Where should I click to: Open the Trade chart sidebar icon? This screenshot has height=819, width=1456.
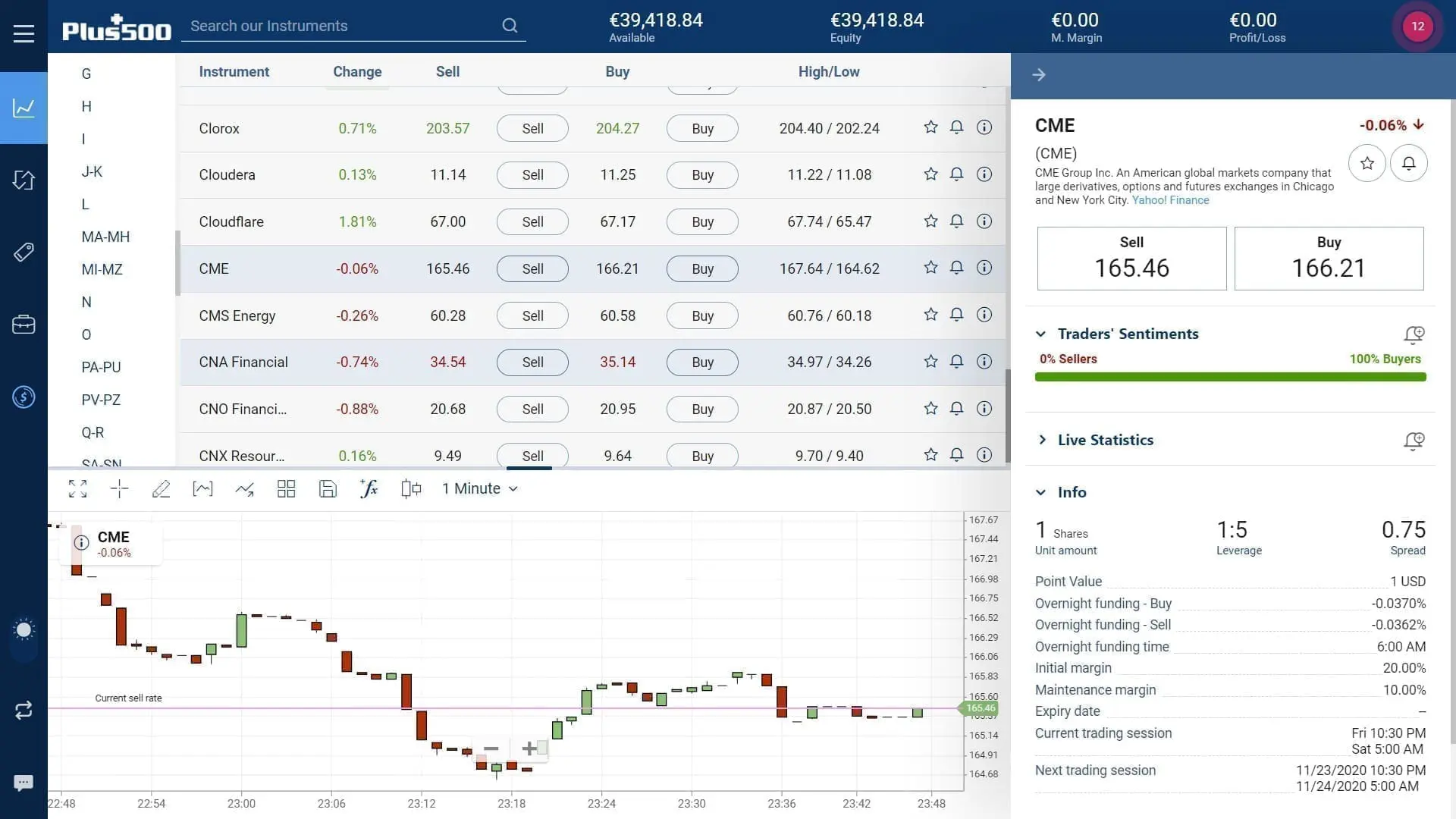[24, 108]
